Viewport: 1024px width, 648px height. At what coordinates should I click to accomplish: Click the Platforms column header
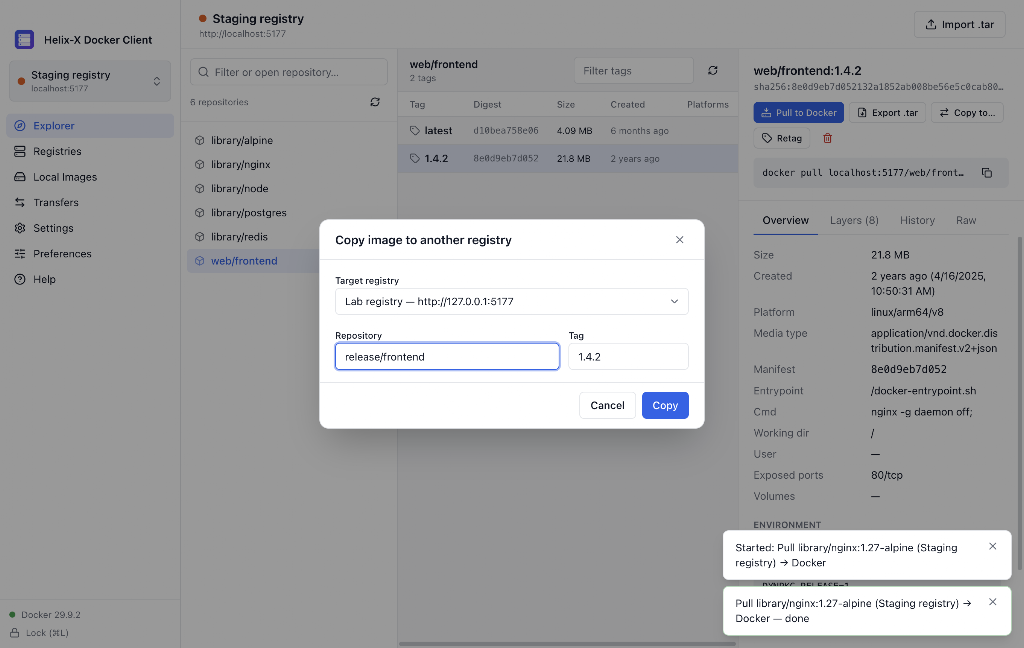tap(708, 105)
